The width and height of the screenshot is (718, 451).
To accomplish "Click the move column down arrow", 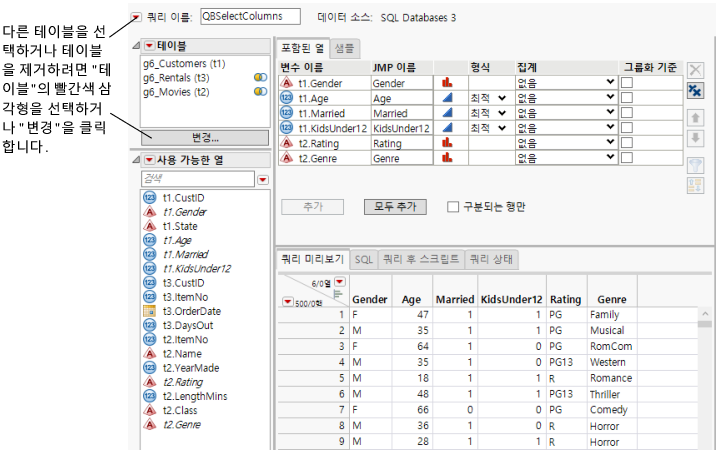I will tap(696, 138).
